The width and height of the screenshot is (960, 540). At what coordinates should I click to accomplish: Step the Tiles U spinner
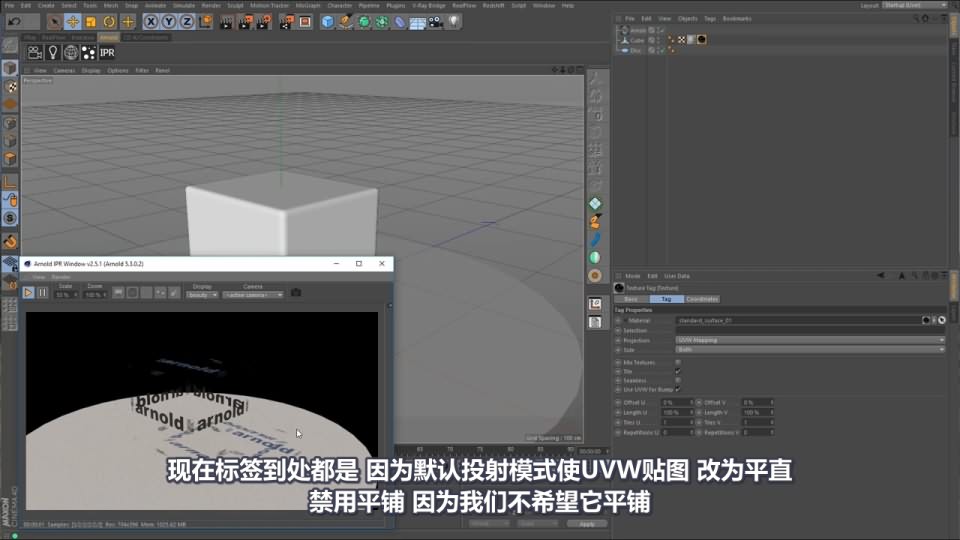692,422
